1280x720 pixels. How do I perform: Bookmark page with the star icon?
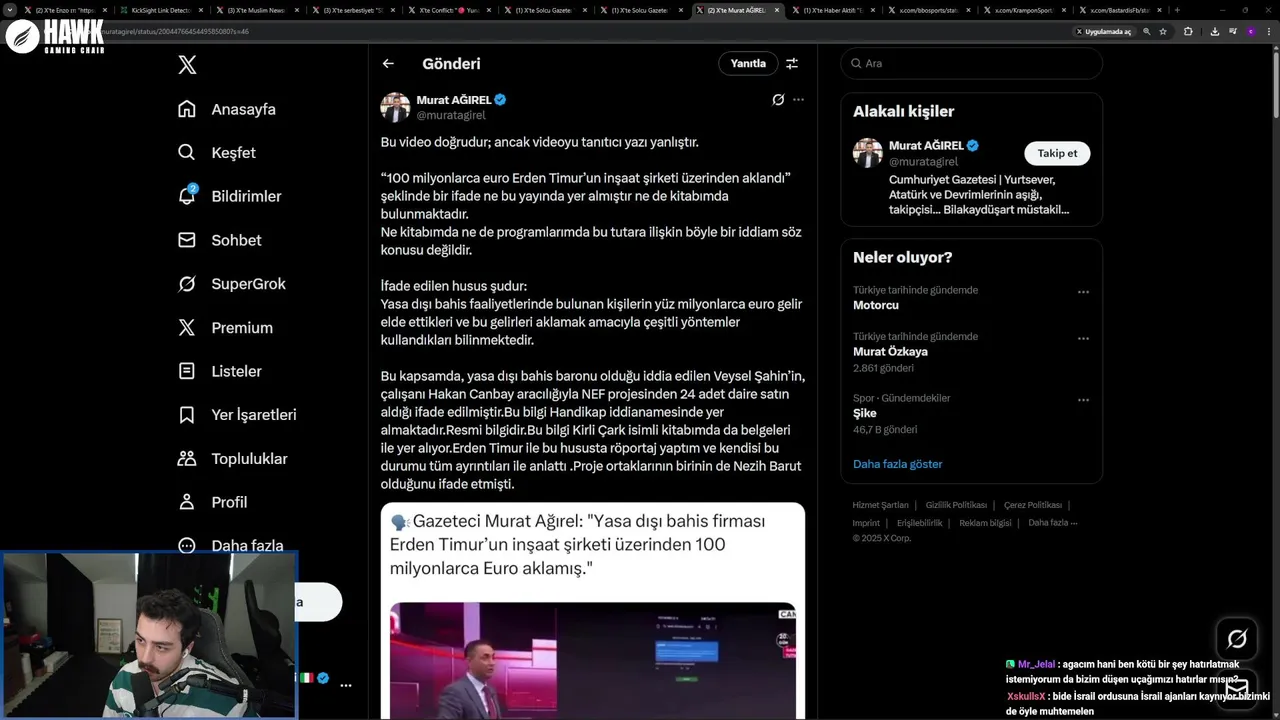[1163, 32]
